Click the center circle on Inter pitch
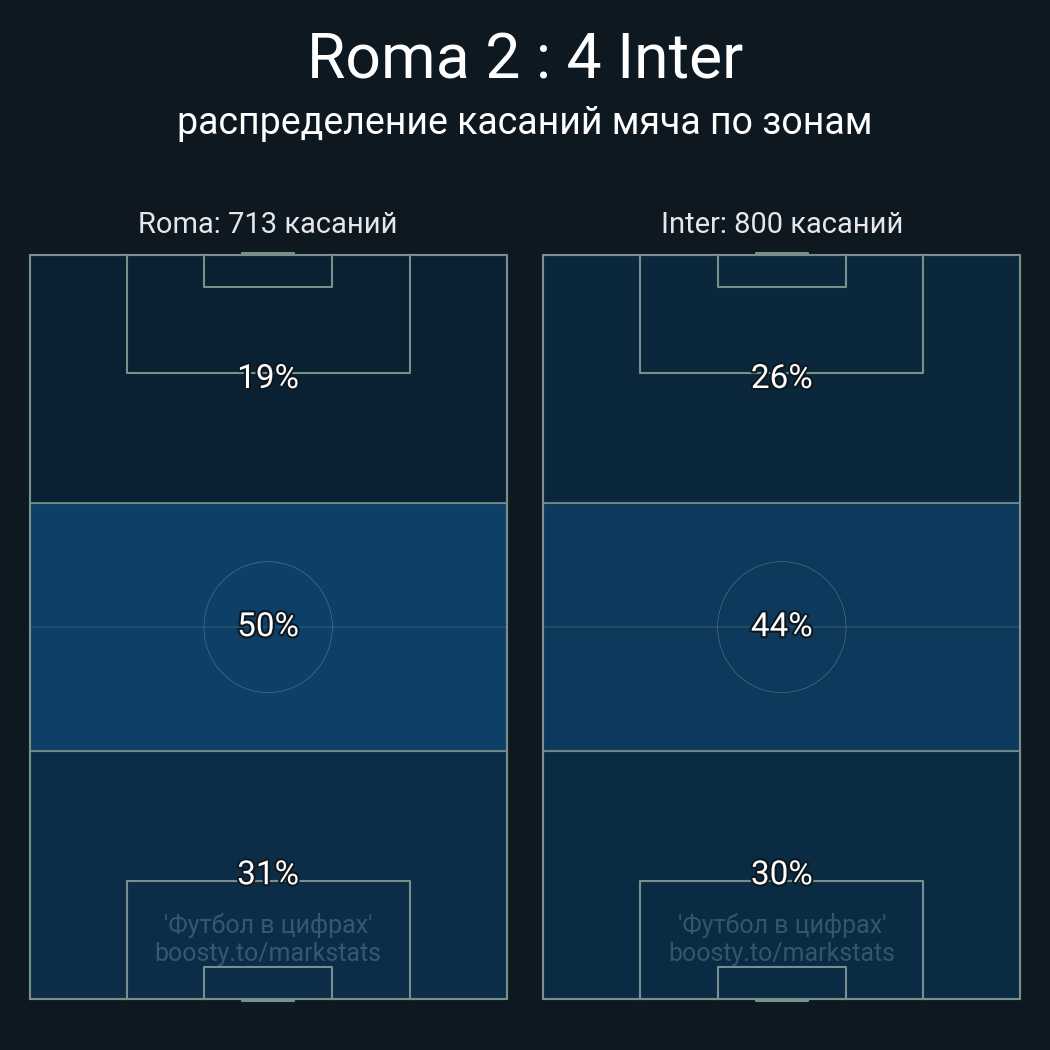The height and width of the screenshot is (1050, 1050). click(x=781, y=627)
